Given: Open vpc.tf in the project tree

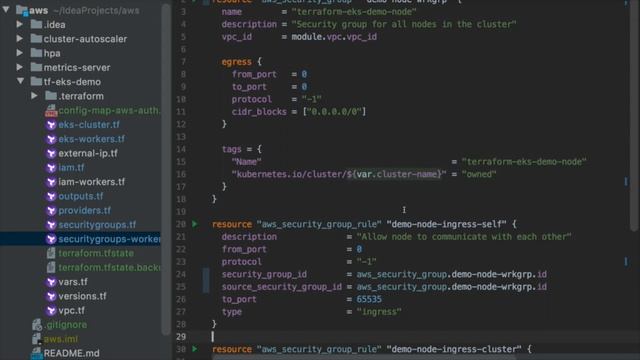Looking at the screenshot, I should click(x=71, y=311).
